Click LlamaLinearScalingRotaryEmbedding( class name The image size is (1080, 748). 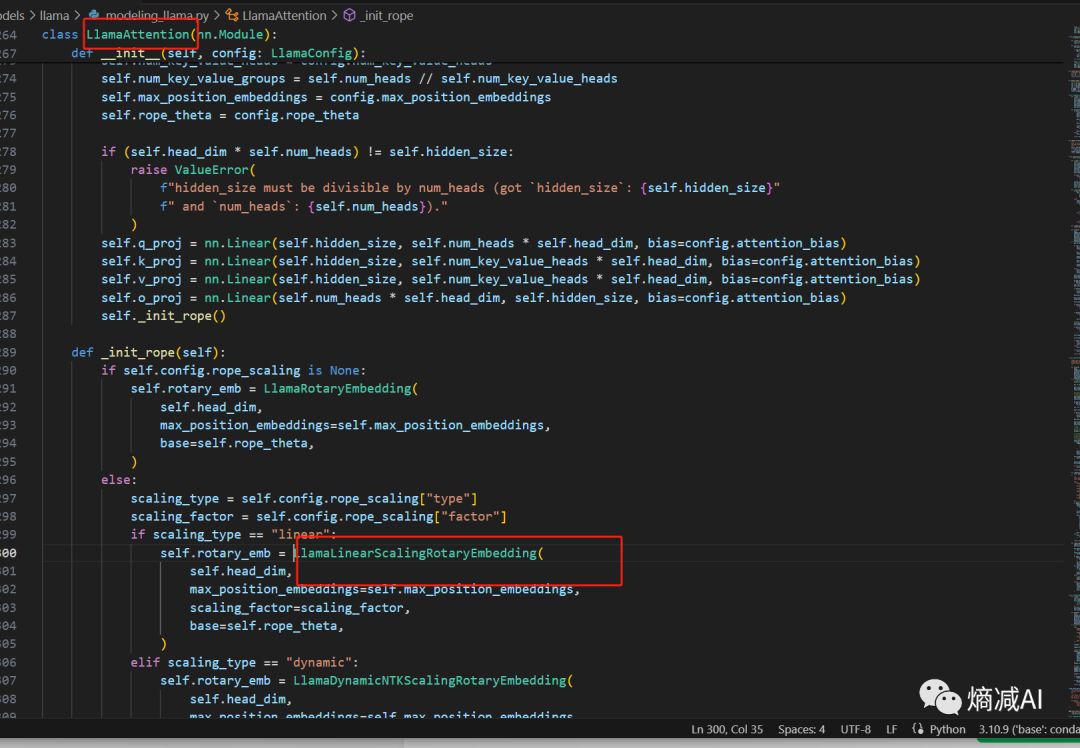pos(418,553)
